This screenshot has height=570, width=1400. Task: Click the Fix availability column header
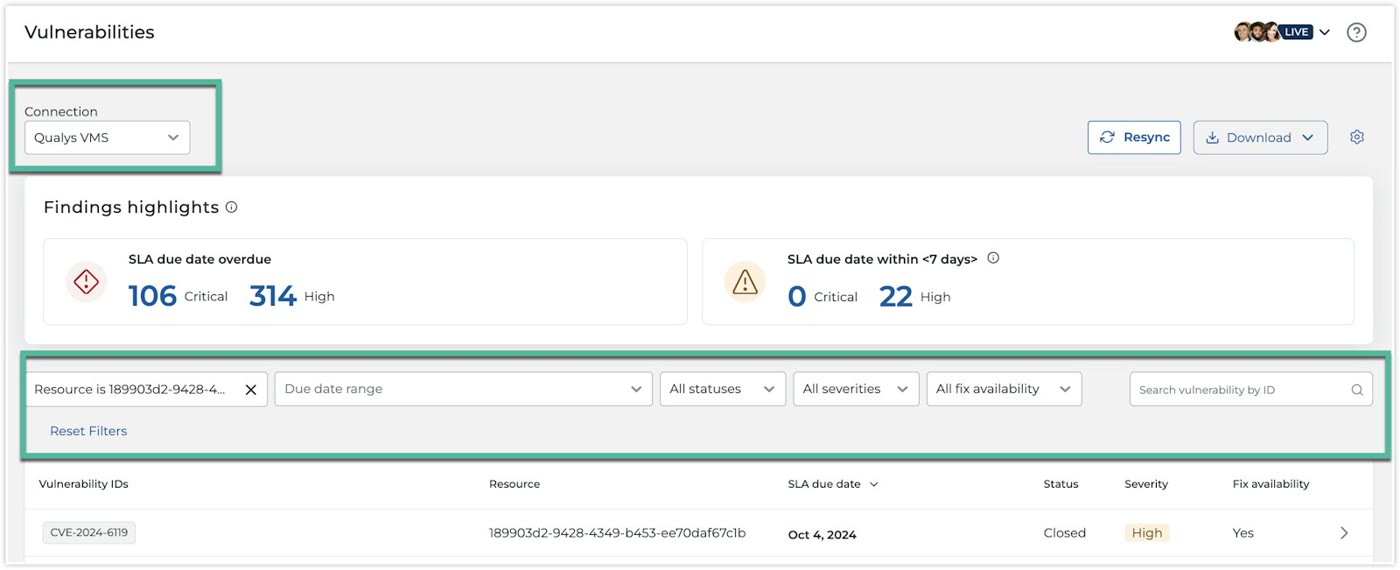click(1271, 484)
